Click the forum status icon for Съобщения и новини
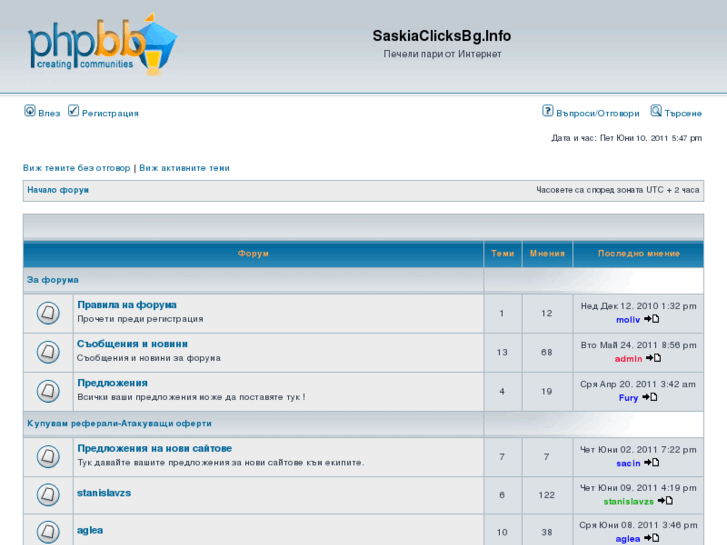Viewport: 727px width, 545px height. click(48, 352)
